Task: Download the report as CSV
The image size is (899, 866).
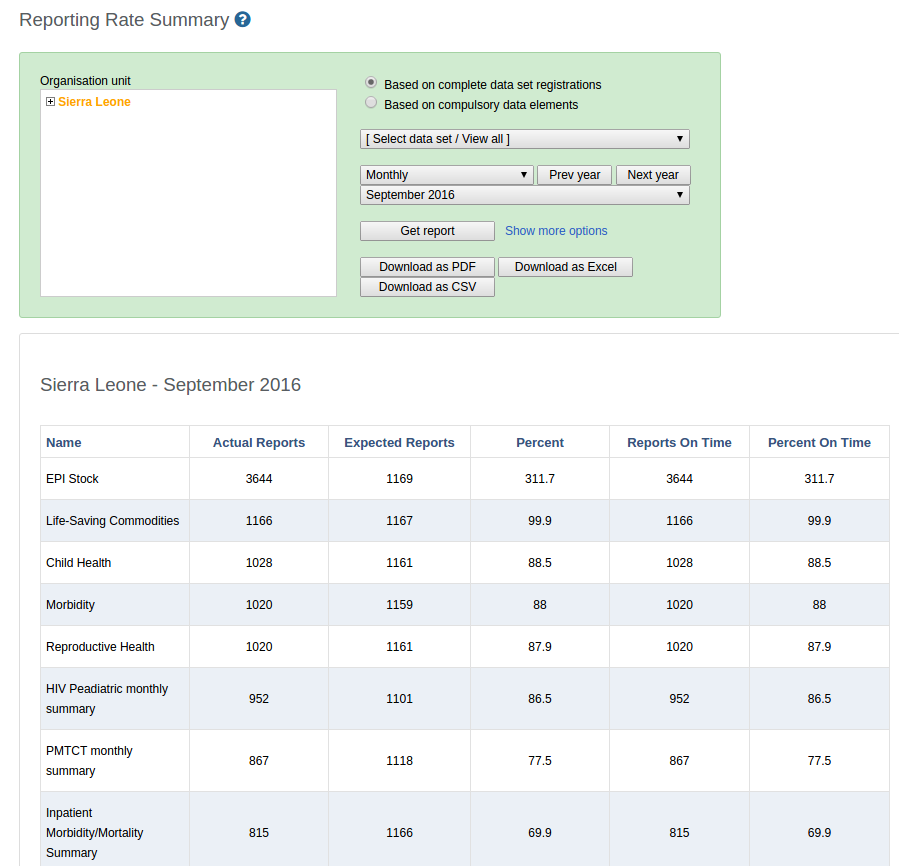Action: coord(427,287)
